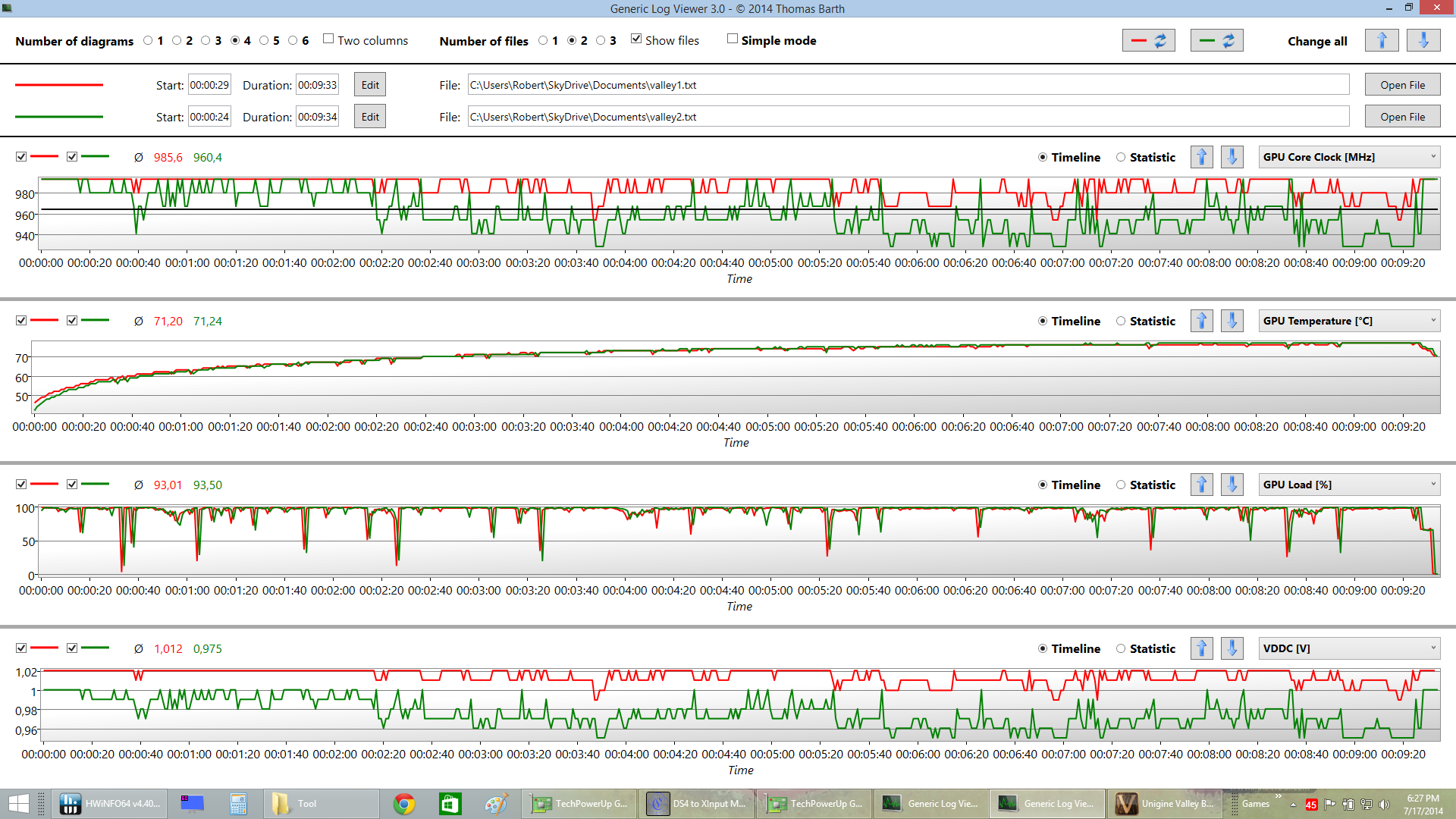Click Edit for valley1.txt timing
Image resolution: width=1456 pixels, height=819 pixels.
point(370,85)
